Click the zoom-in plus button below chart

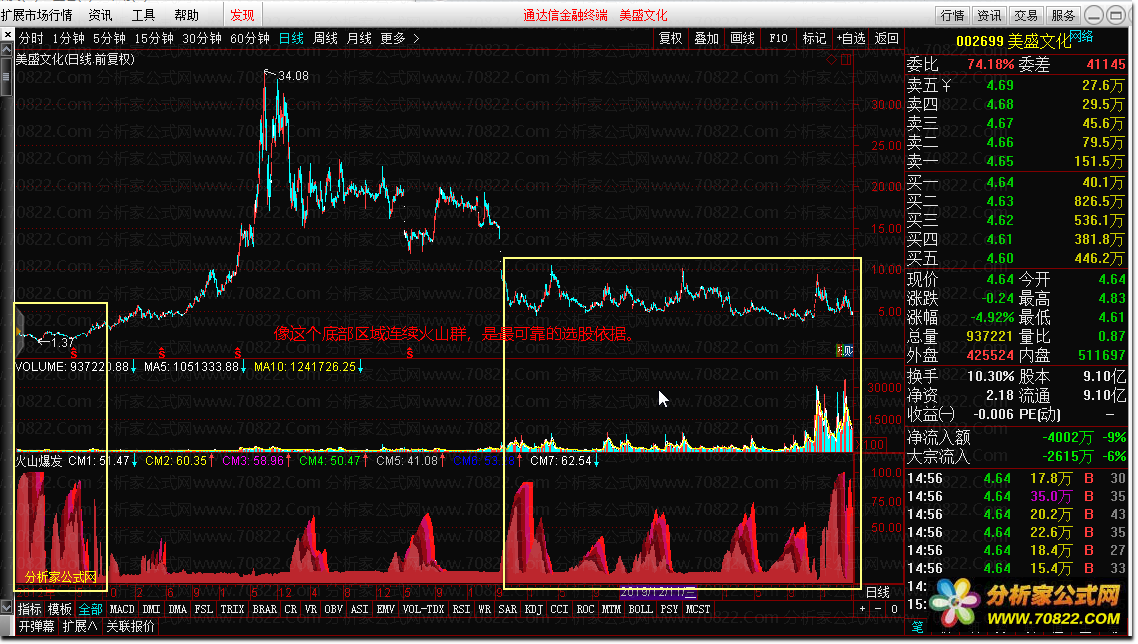coord(863,609)
